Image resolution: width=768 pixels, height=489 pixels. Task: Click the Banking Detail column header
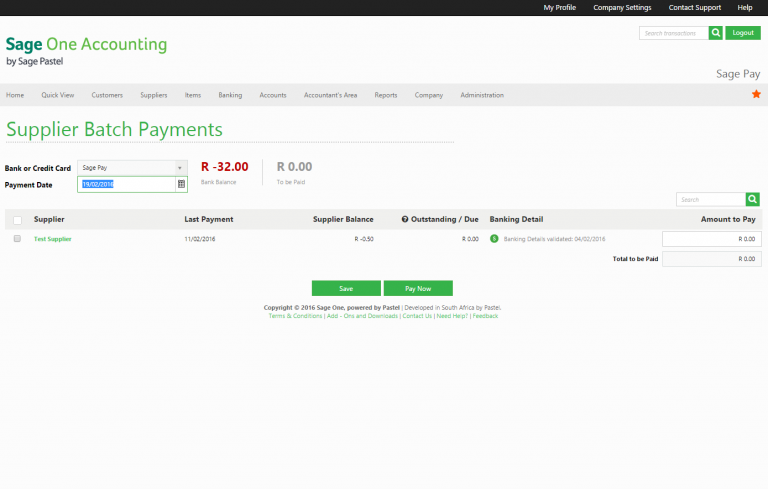(516, 219)
